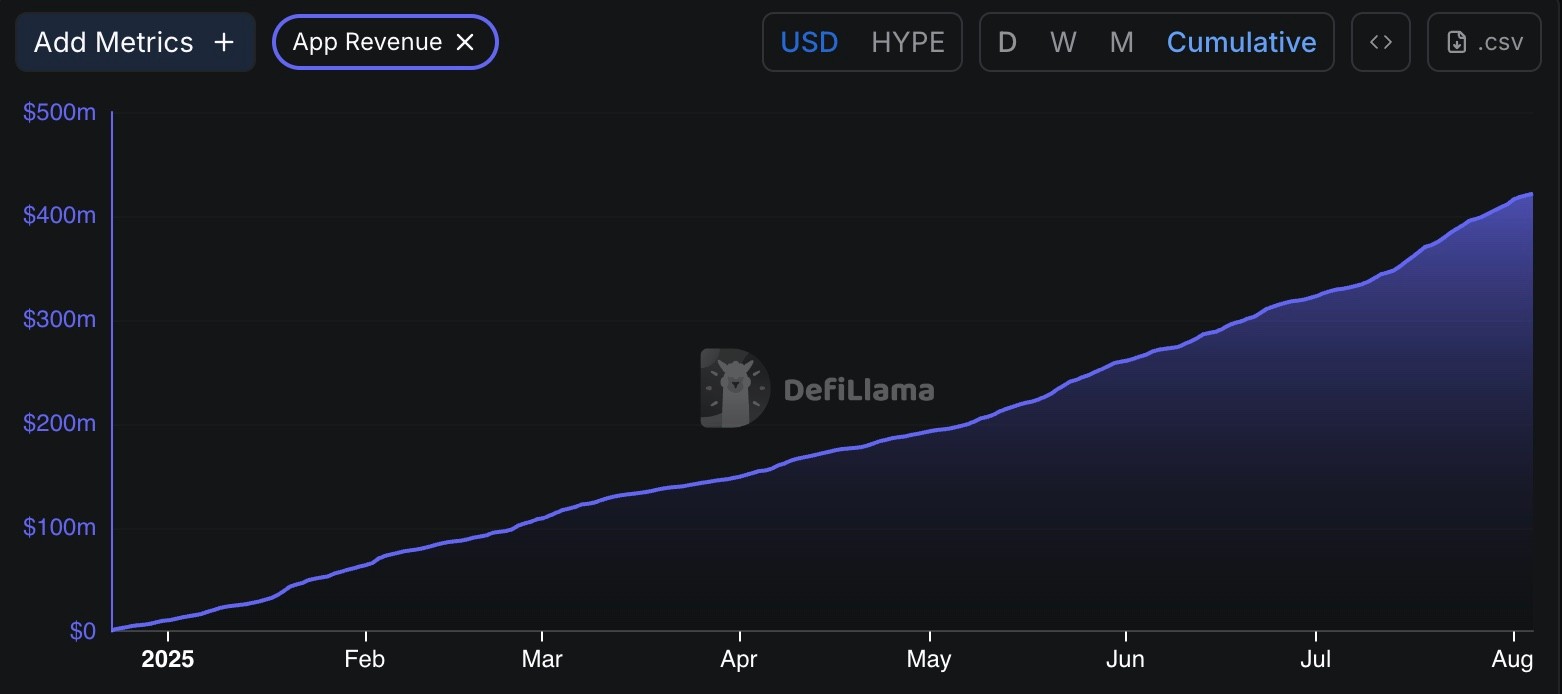Select monthly M interval
The width and height of the screenshot is (1562, 694).
pyautogui.click(x=1122, y=42)
